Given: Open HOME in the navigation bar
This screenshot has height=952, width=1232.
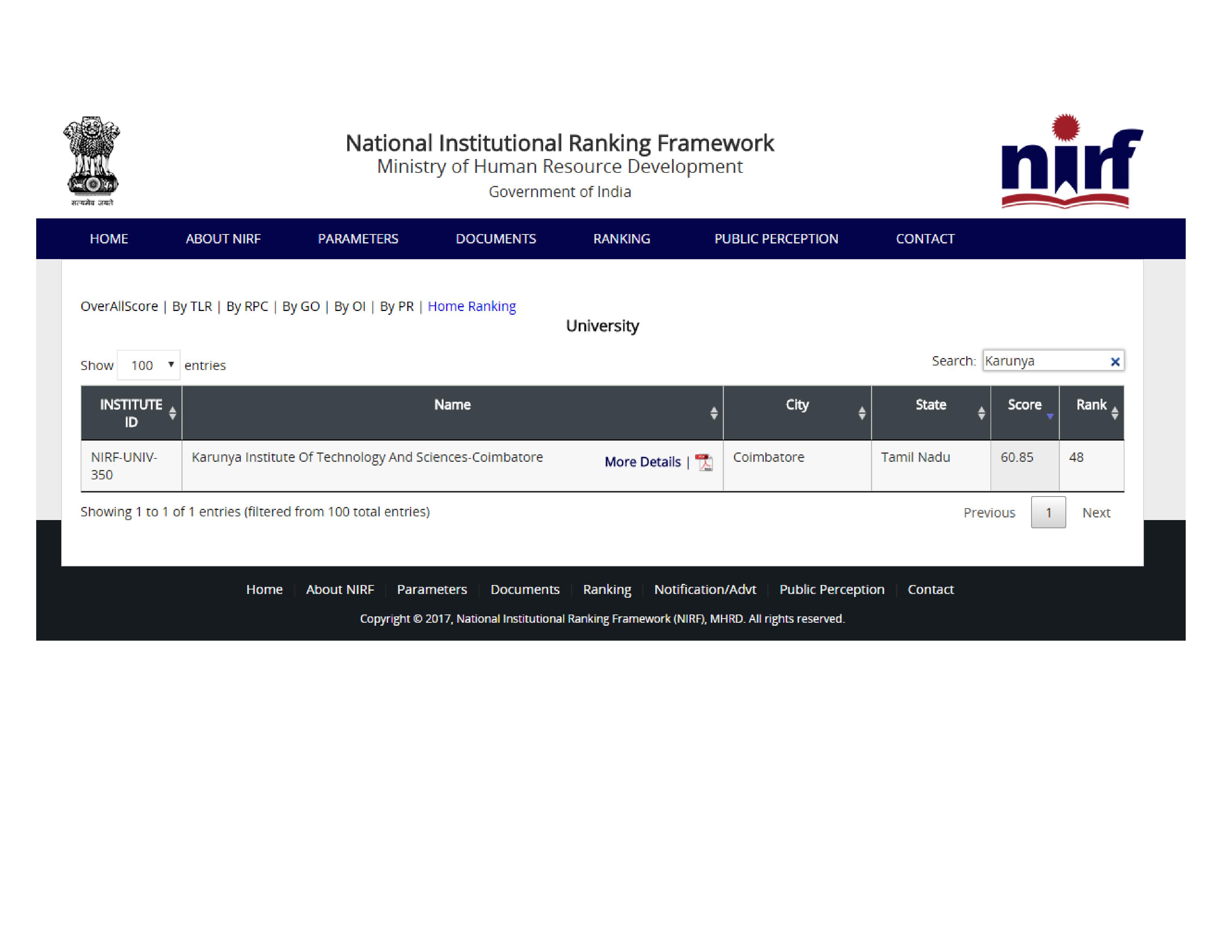Looking at the screenshot, I should point(109,239).
